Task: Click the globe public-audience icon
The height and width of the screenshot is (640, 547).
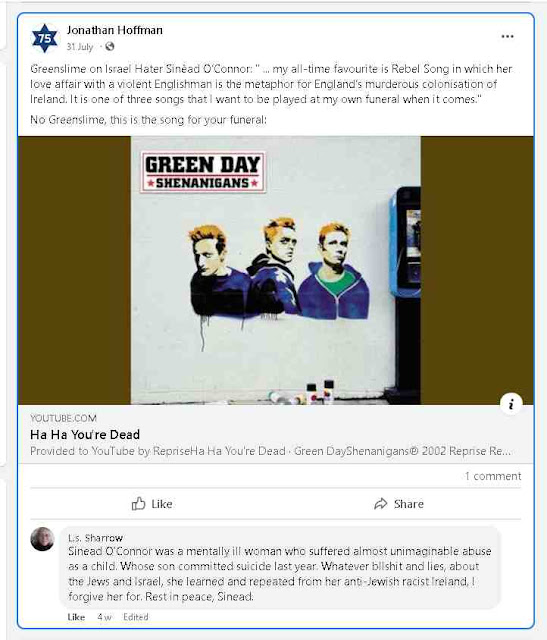Action: [109, 47]
